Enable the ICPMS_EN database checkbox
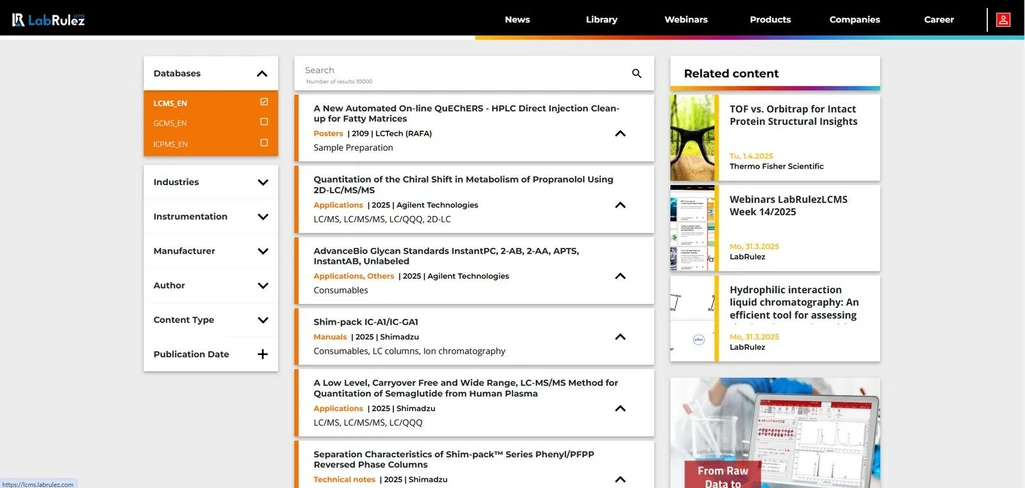The image size is (1025, 488). click(x=264, y=143)
